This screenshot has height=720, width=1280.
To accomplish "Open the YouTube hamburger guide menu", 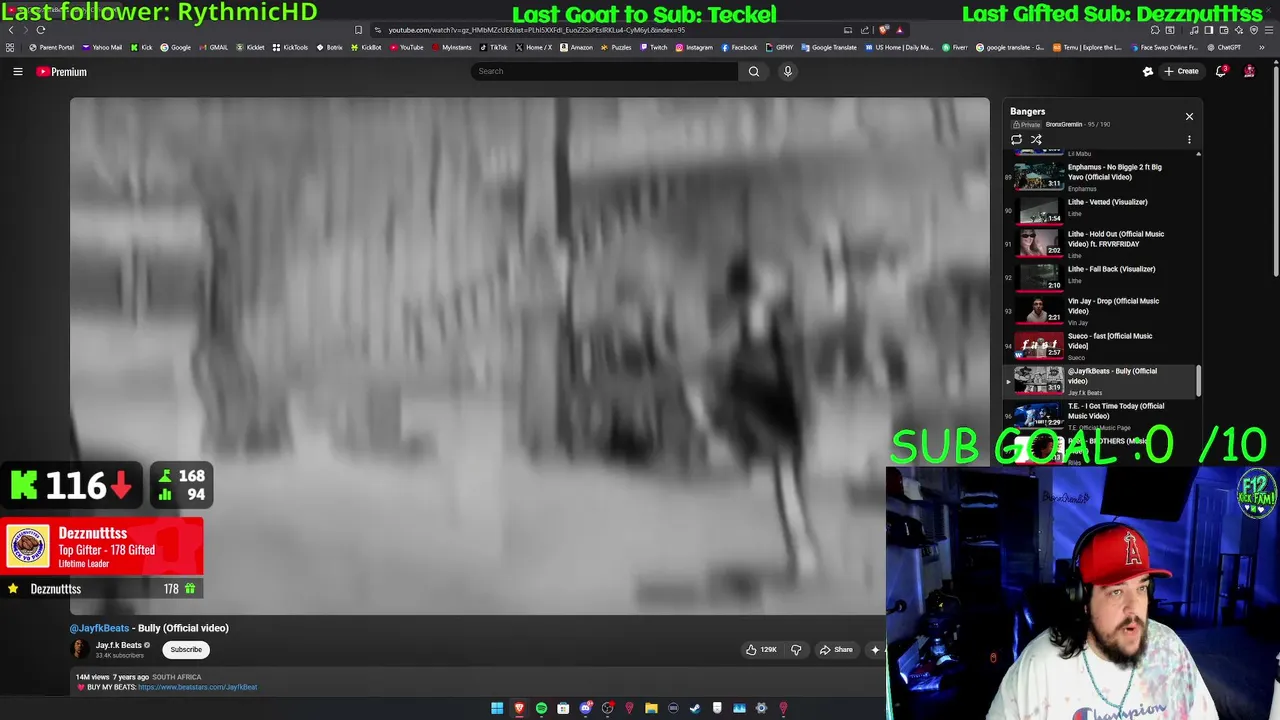I will click(18, 71).
